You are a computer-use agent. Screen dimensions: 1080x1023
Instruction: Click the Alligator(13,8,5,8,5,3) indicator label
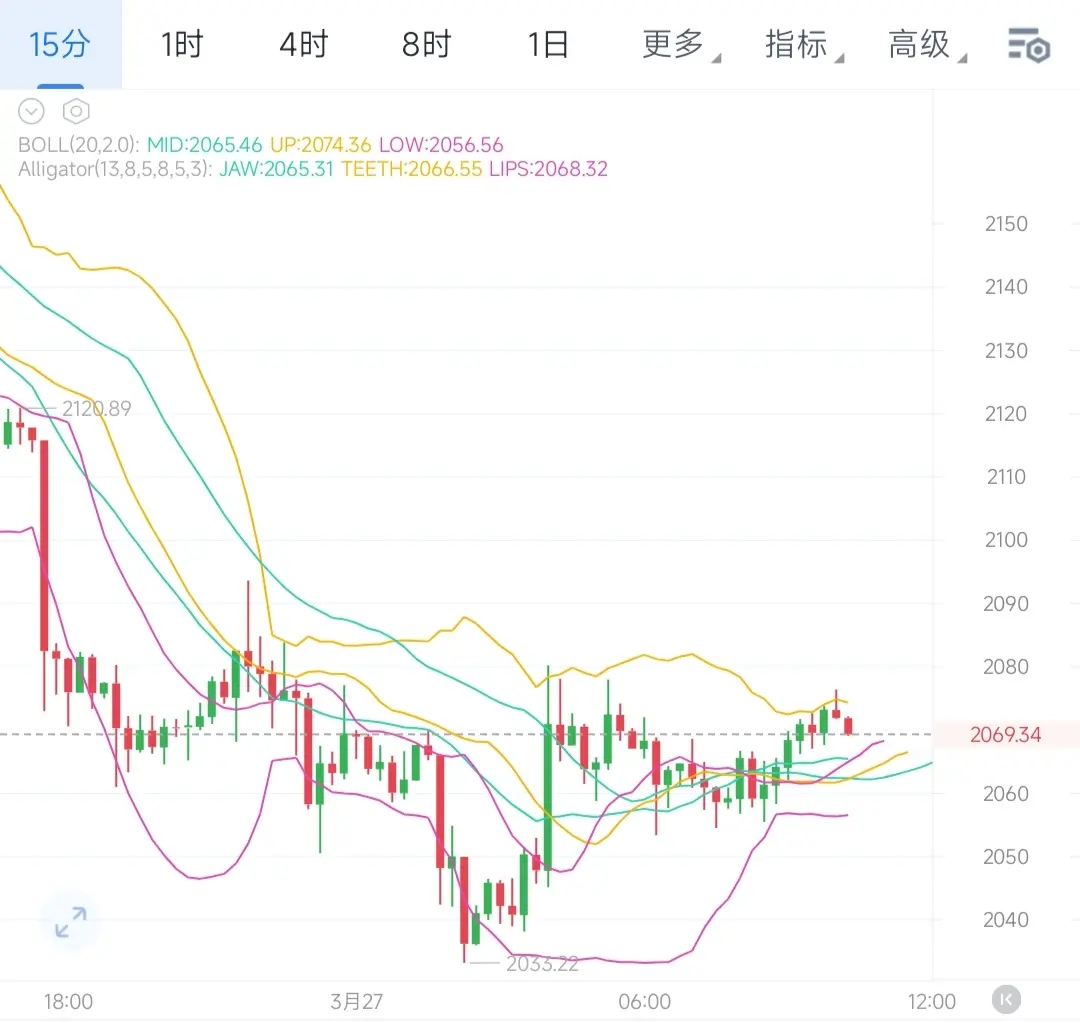115,169
